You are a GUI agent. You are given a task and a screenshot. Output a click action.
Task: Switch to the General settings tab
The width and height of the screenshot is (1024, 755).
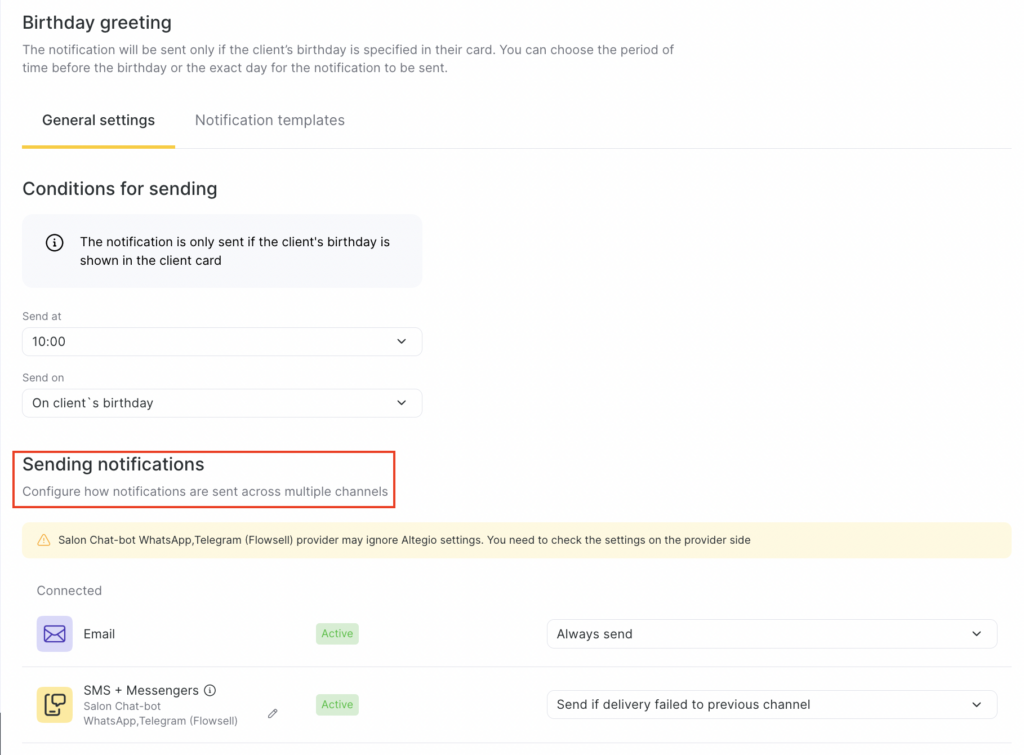click(98, 120)
